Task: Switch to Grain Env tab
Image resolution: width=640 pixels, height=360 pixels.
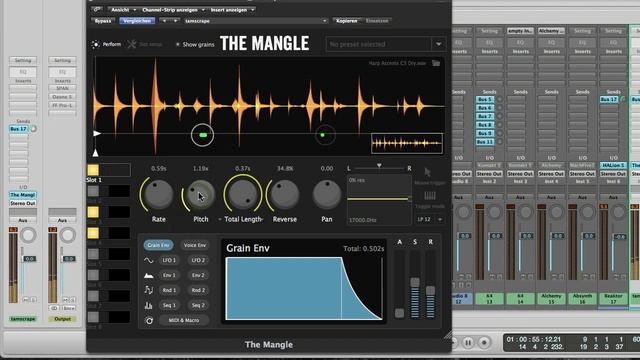Action: coord(158,245)
